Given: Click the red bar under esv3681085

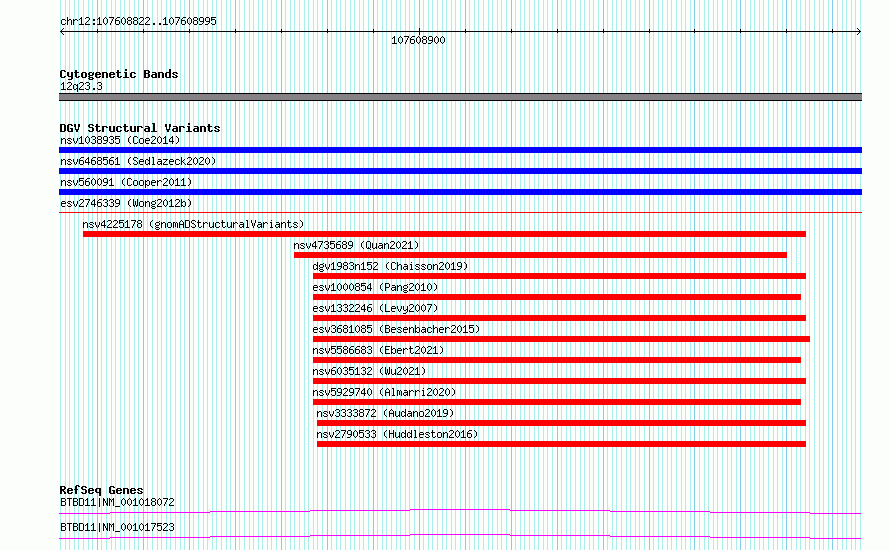Looking at the screenshot, I should pyautogui.click(x=561, y=339).
